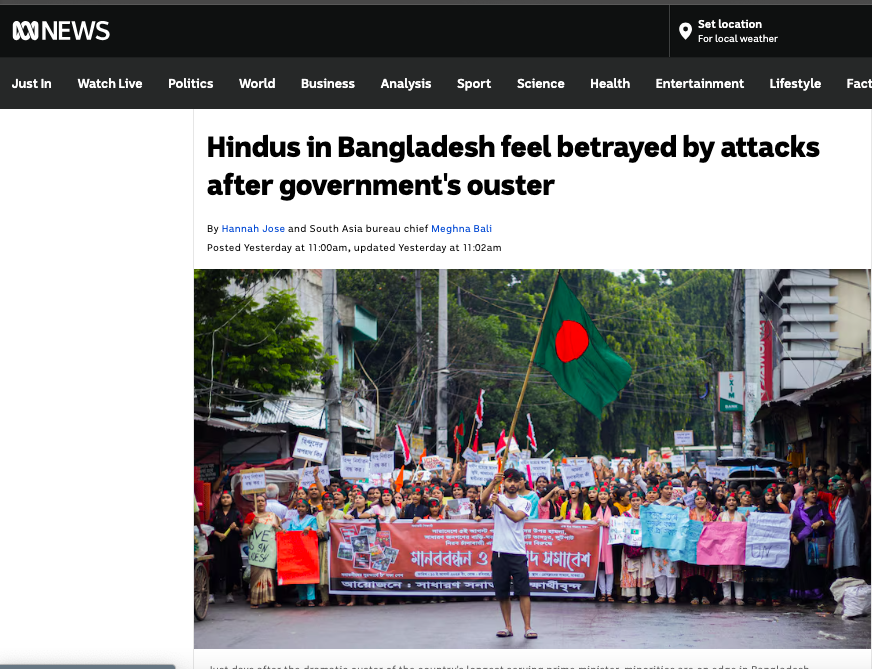This screenshot has height=669, width=872.
Task: Open author Hannah Jose's profile link
Action: pos(253,229)
